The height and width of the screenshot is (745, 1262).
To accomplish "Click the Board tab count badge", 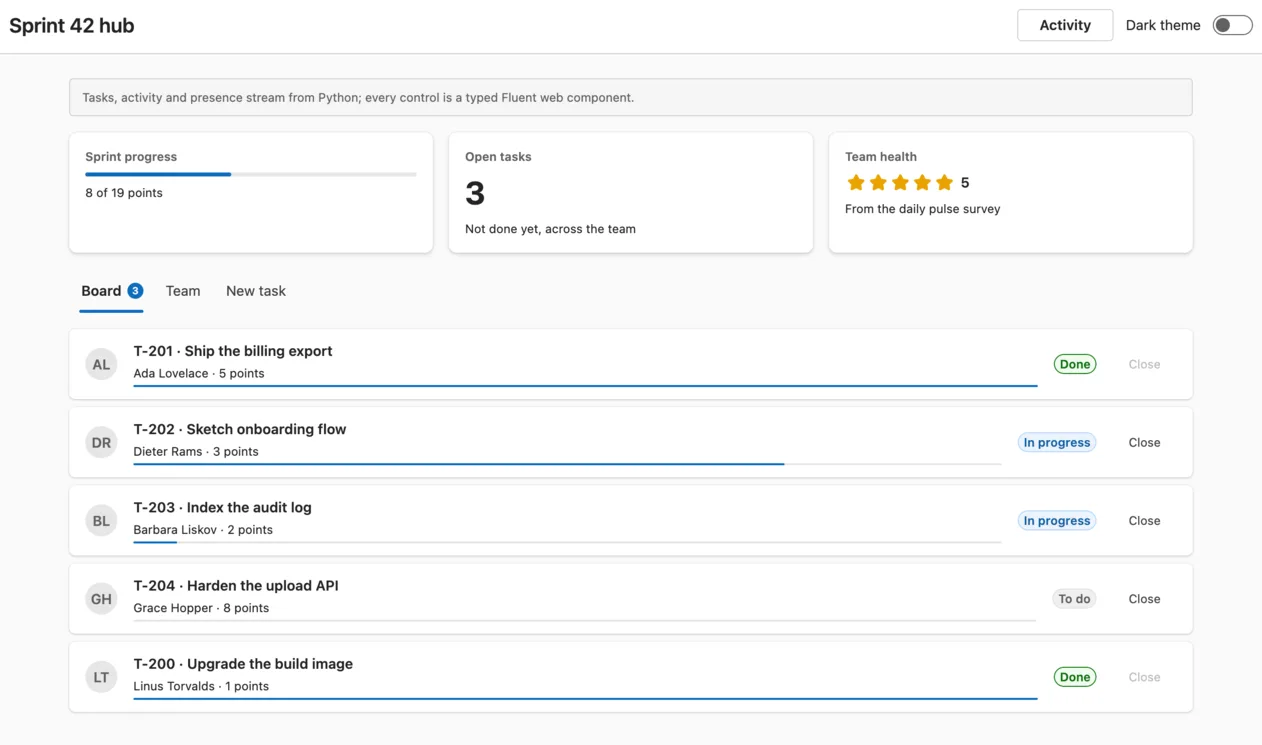I will tap(135, 291).
